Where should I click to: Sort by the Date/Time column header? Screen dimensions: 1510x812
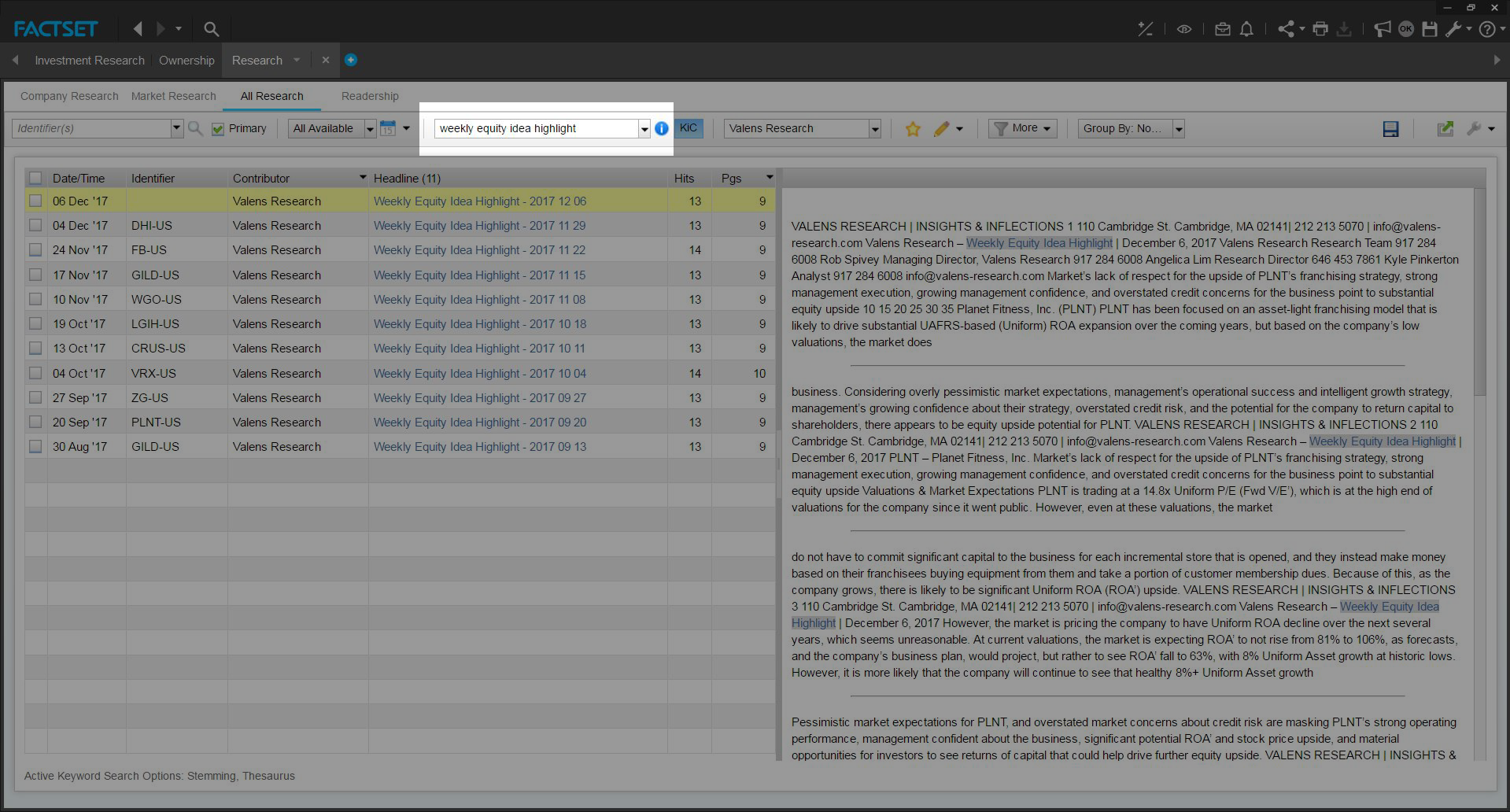tap(79, 178)
